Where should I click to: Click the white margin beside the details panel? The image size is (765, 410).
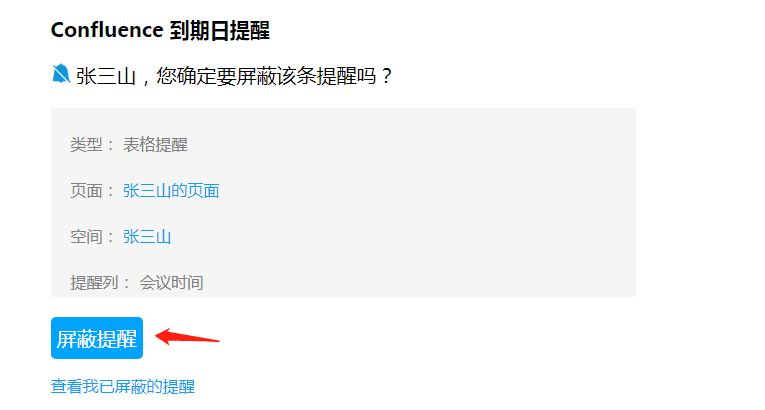(x=698, y=205)
